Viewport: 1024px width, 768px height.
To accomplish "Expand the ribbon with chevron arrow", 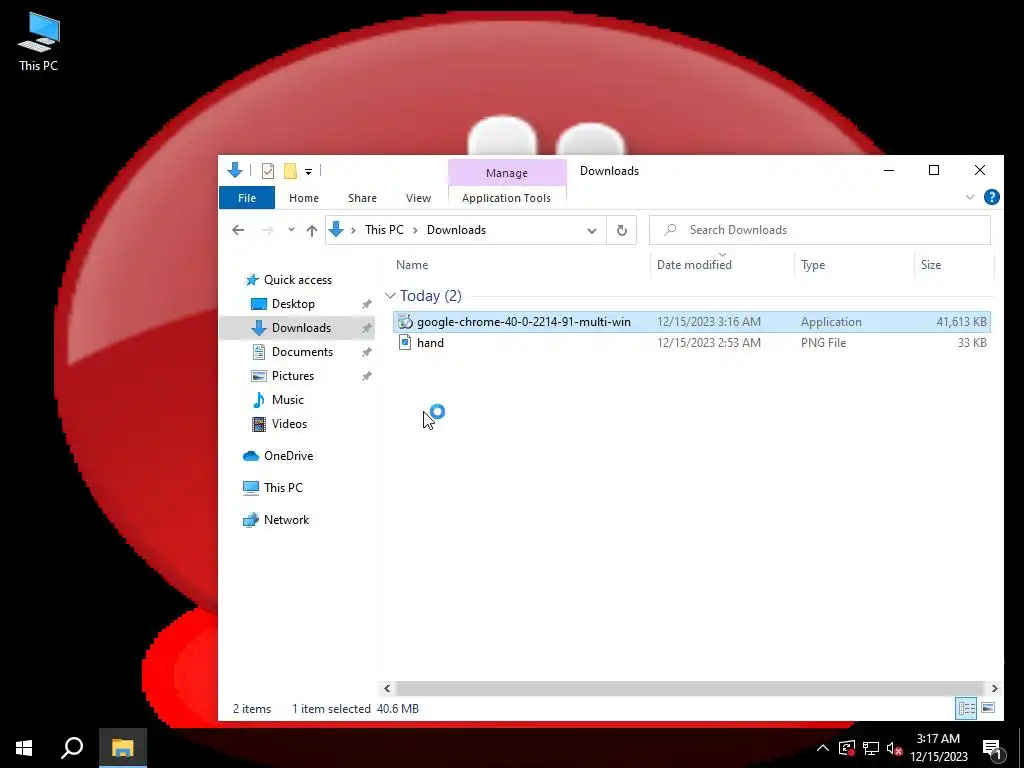I will tap(970, 197).
